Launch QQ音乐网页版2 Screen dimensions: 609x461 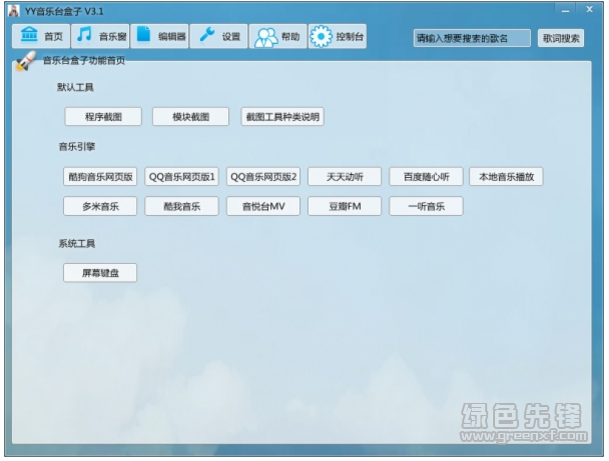tap(263, 177)
